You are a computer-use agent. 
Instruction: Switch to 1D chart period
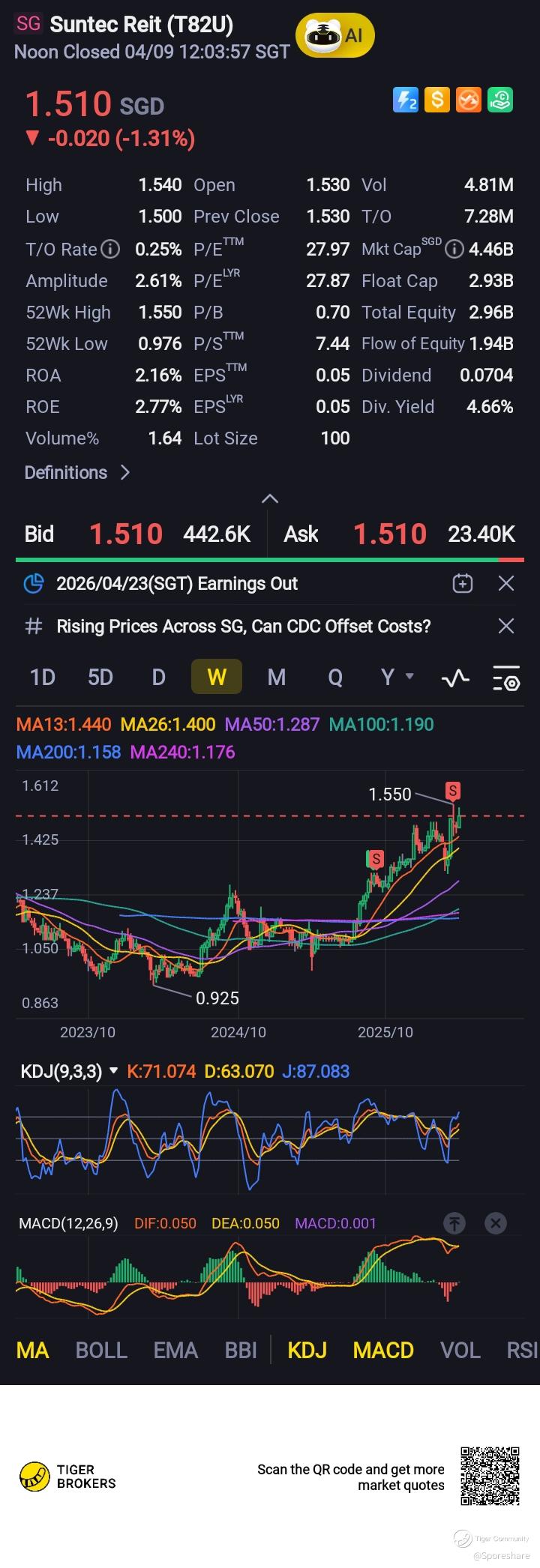(43, 678)
